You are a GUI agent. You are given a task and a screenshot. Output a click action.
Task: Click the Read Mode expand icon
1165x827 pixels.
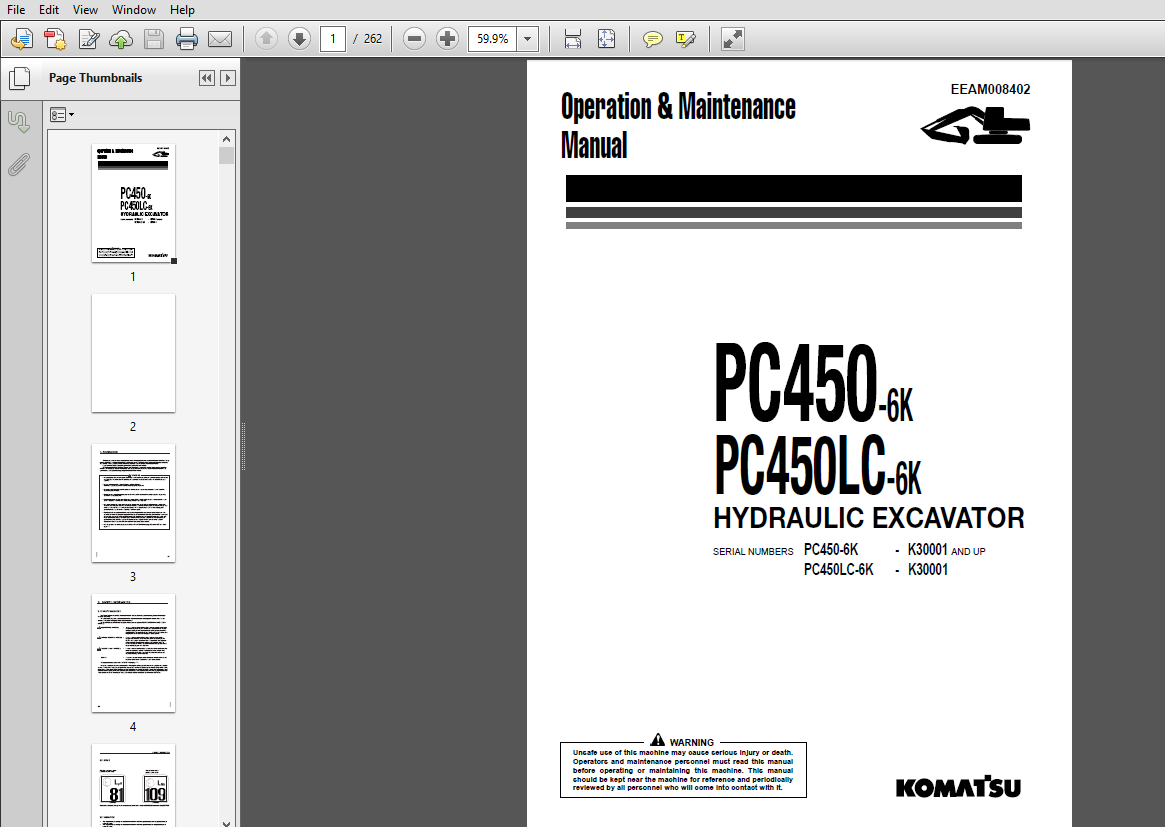(x=733, y=39)
